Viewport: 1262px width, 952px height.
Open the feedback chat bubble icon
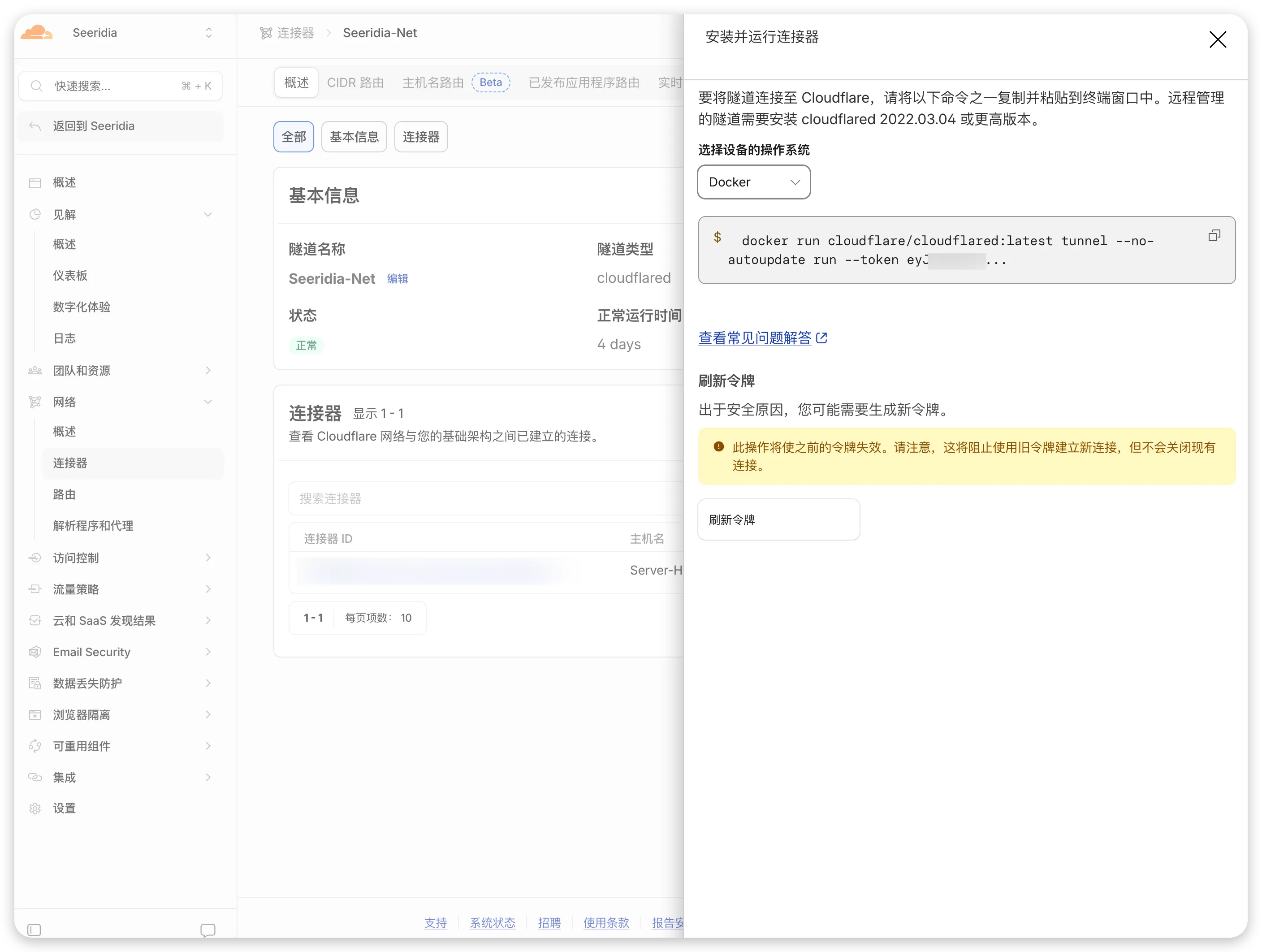click(207, 930)
